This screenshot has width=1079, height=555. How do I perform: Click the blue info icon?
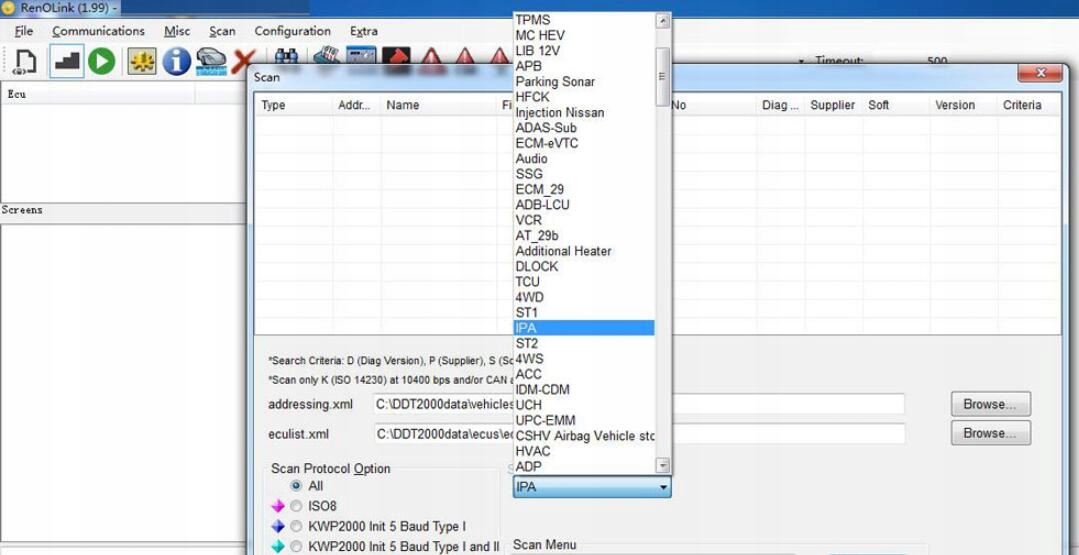177,61
